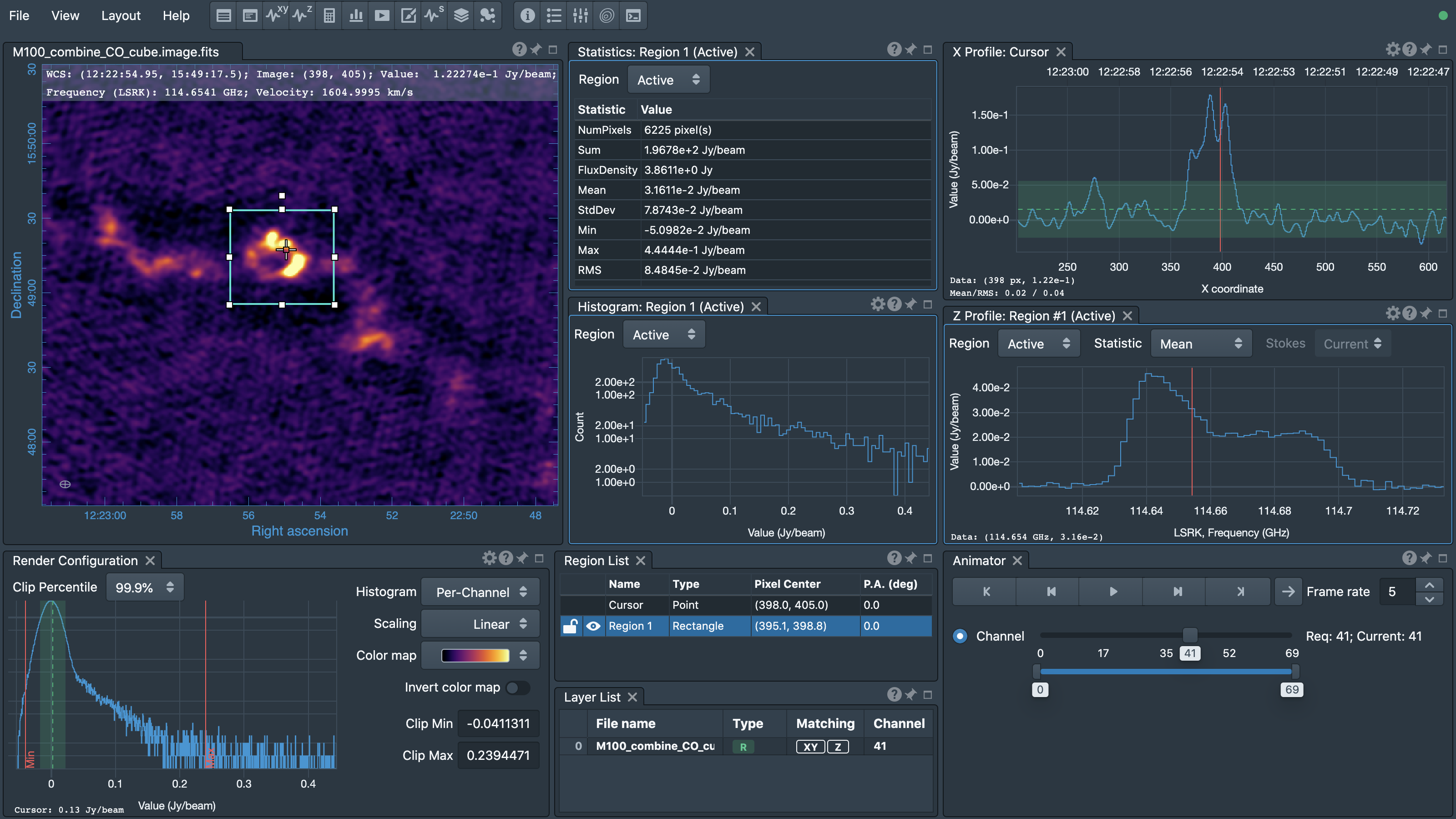Toggle XY spatial matching in Layer List
The image size is (1456, 819).
tap(810, 747)
